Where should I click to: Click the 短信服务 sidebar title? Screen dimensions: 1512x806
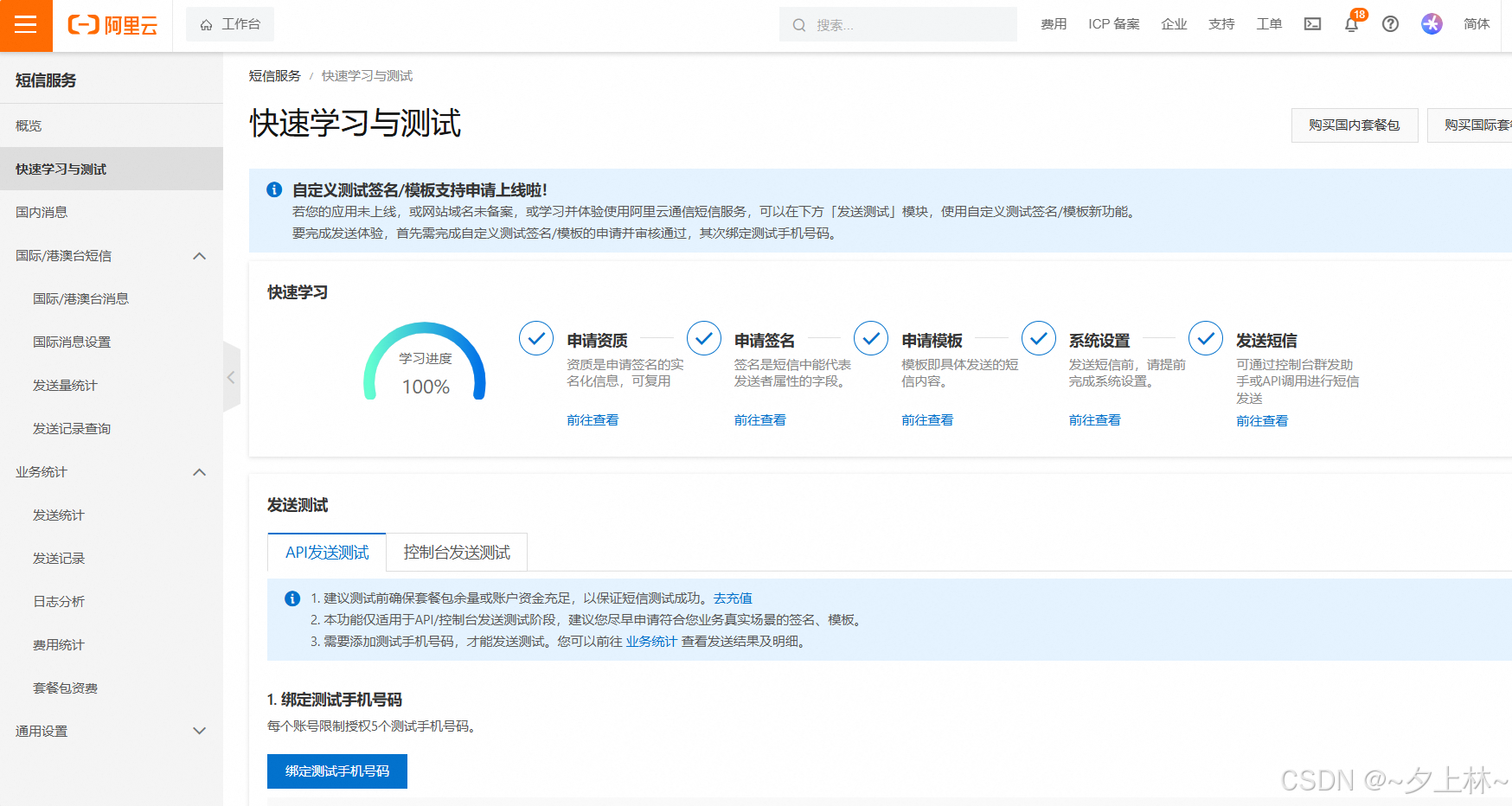[x=46, y=80]
